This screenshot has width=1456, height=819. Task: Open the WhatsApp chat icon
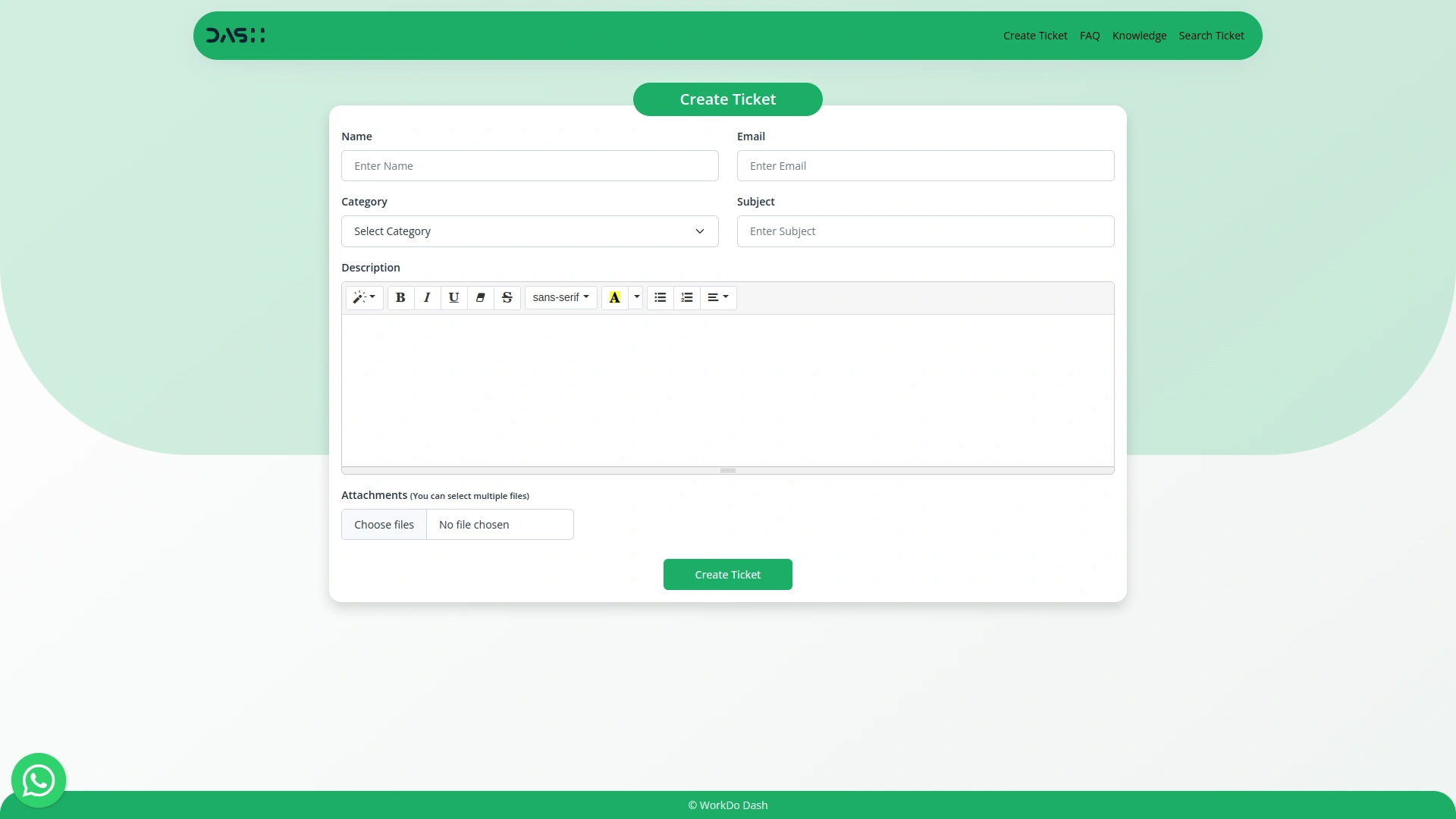39,780
